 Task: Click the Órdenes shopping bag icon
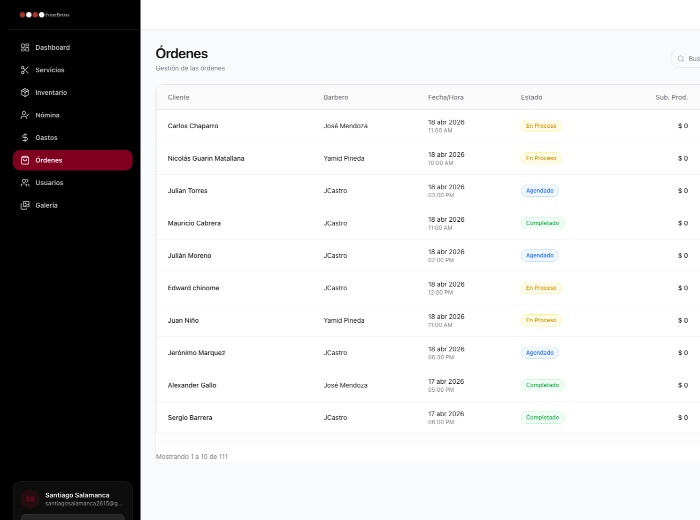coord(25,160)
